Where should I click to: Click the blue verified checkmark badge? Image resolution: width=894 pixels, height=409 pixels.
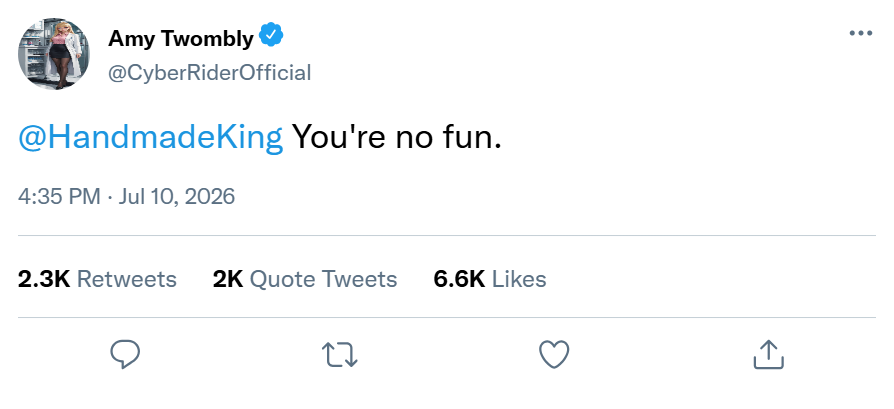tap(271, 35)
